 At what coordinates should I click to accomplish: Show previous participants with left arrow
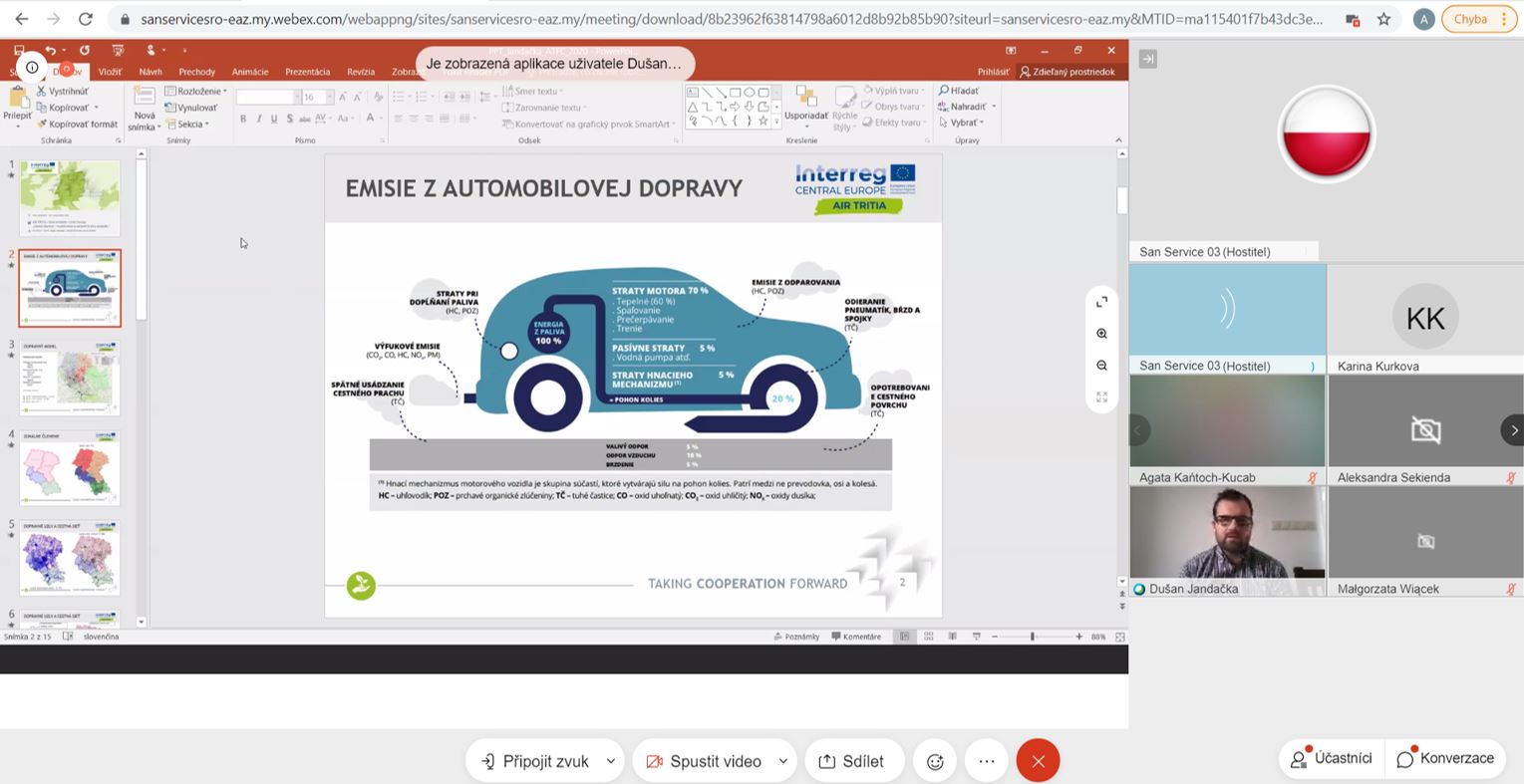pos(1139,430)
